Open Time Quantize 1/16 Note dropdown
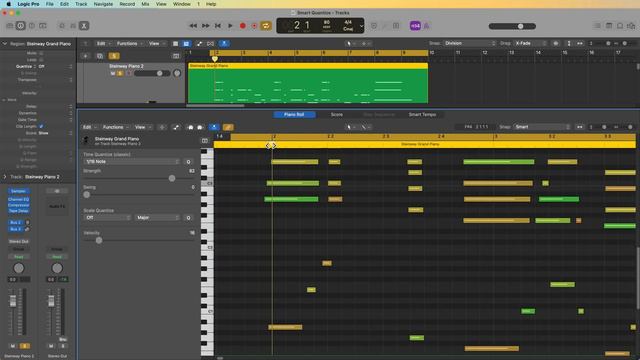This screenshot has height=360, width=640. 132,162
